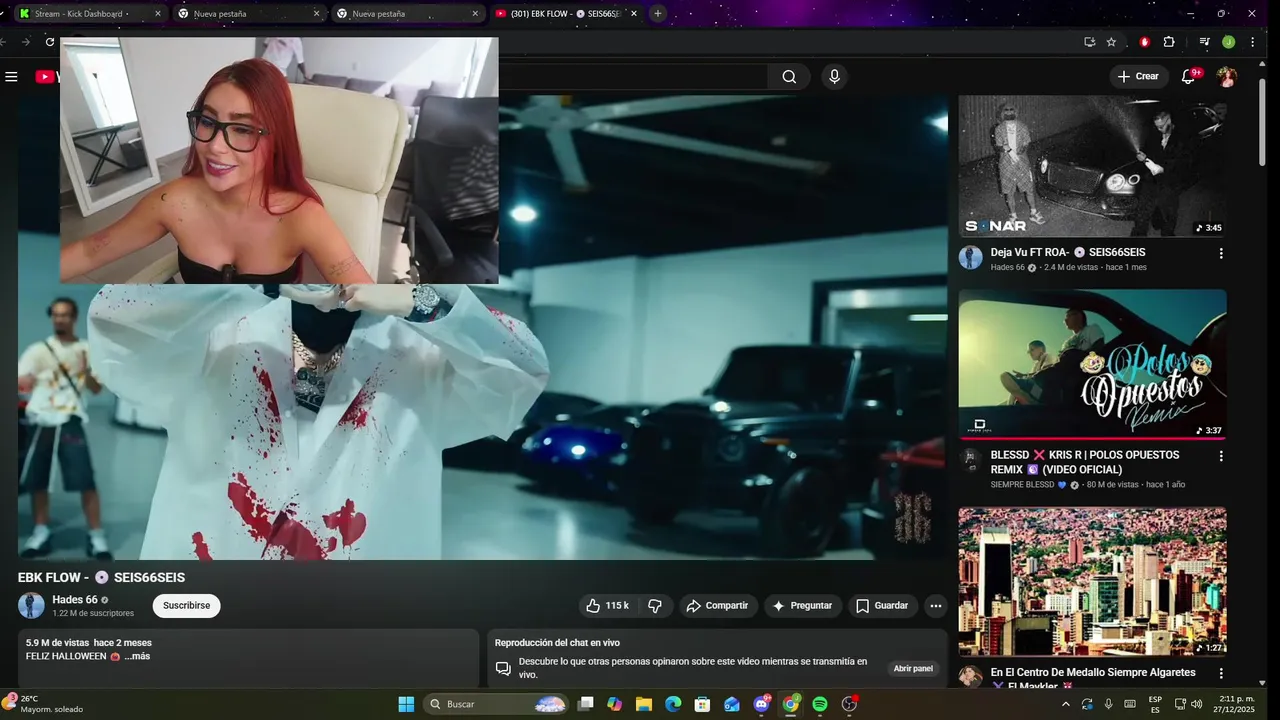The height and width of the screenshot is (720, 1280).
Task: Open File Explorer from the taskbar
Action: point(644,704)
